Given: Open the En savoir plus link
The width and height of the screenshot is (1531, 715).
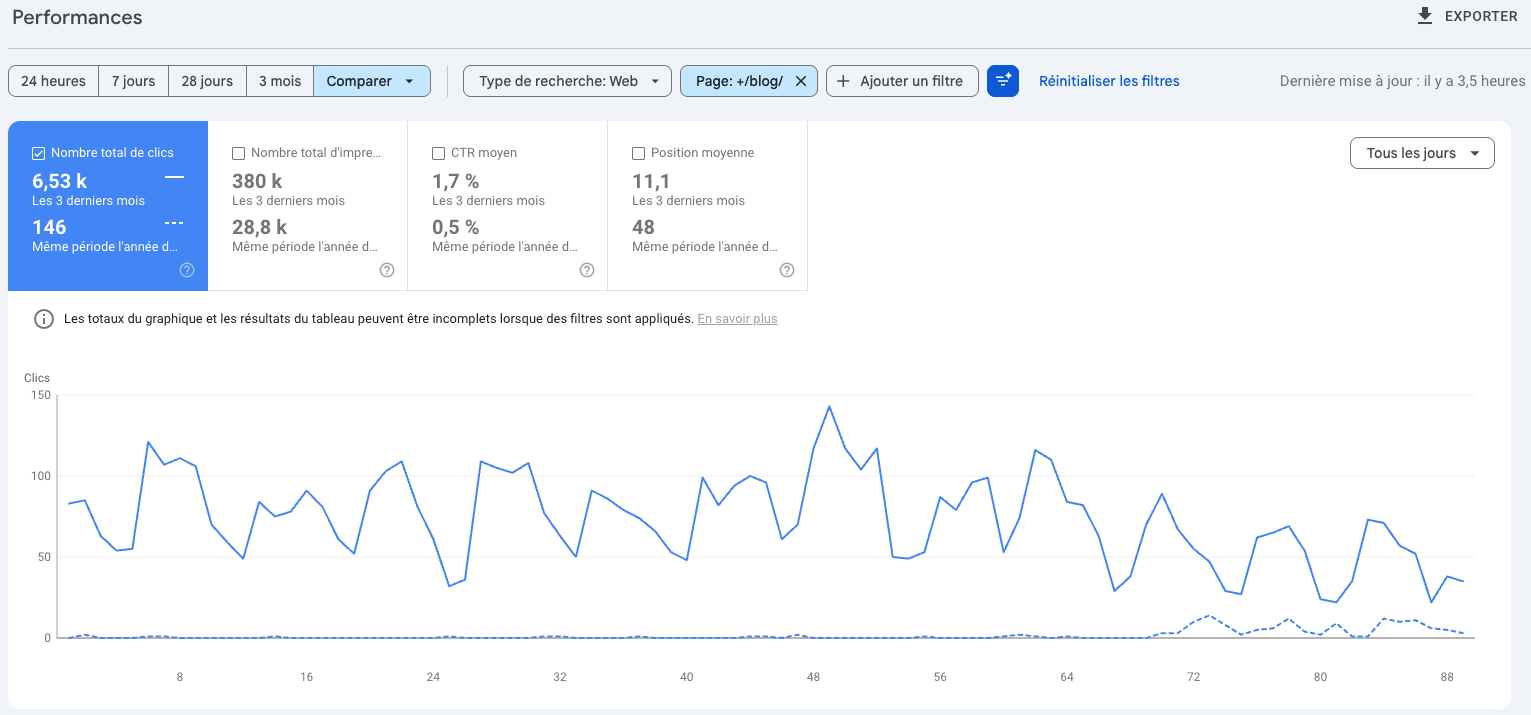Looking at the screenshot, I should (737, 319).
